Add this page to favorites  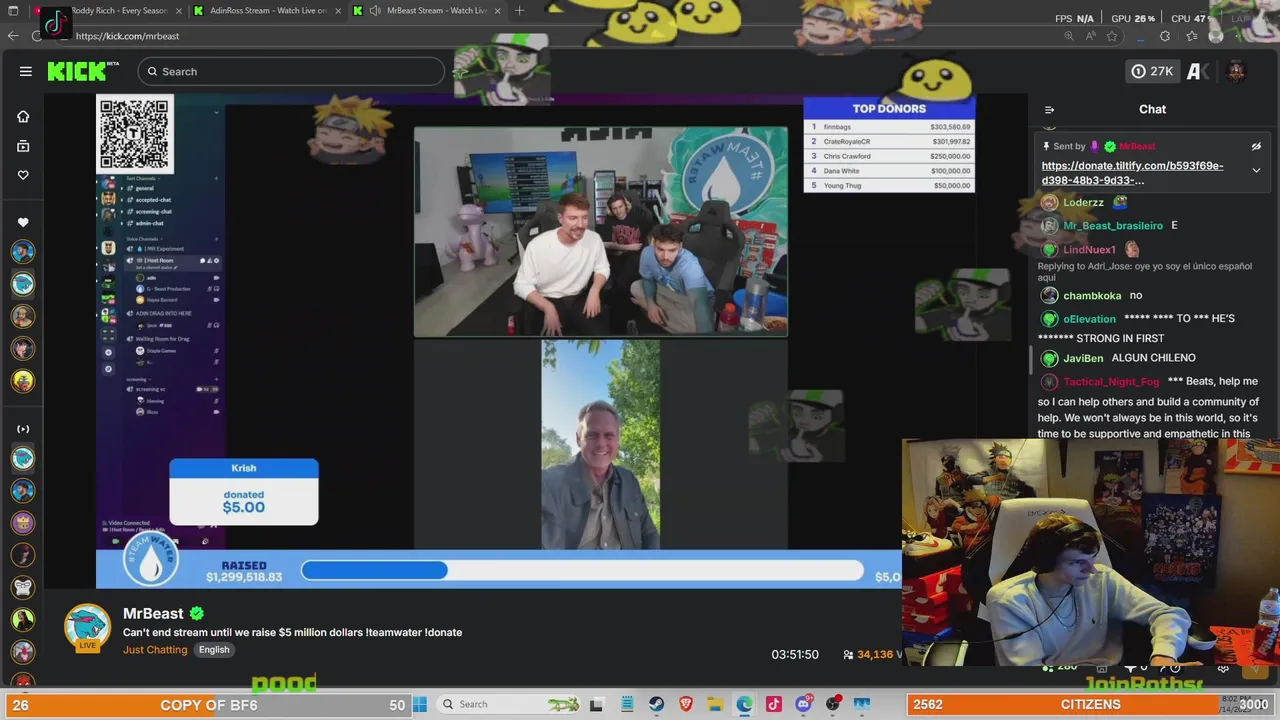(1112, 36)
